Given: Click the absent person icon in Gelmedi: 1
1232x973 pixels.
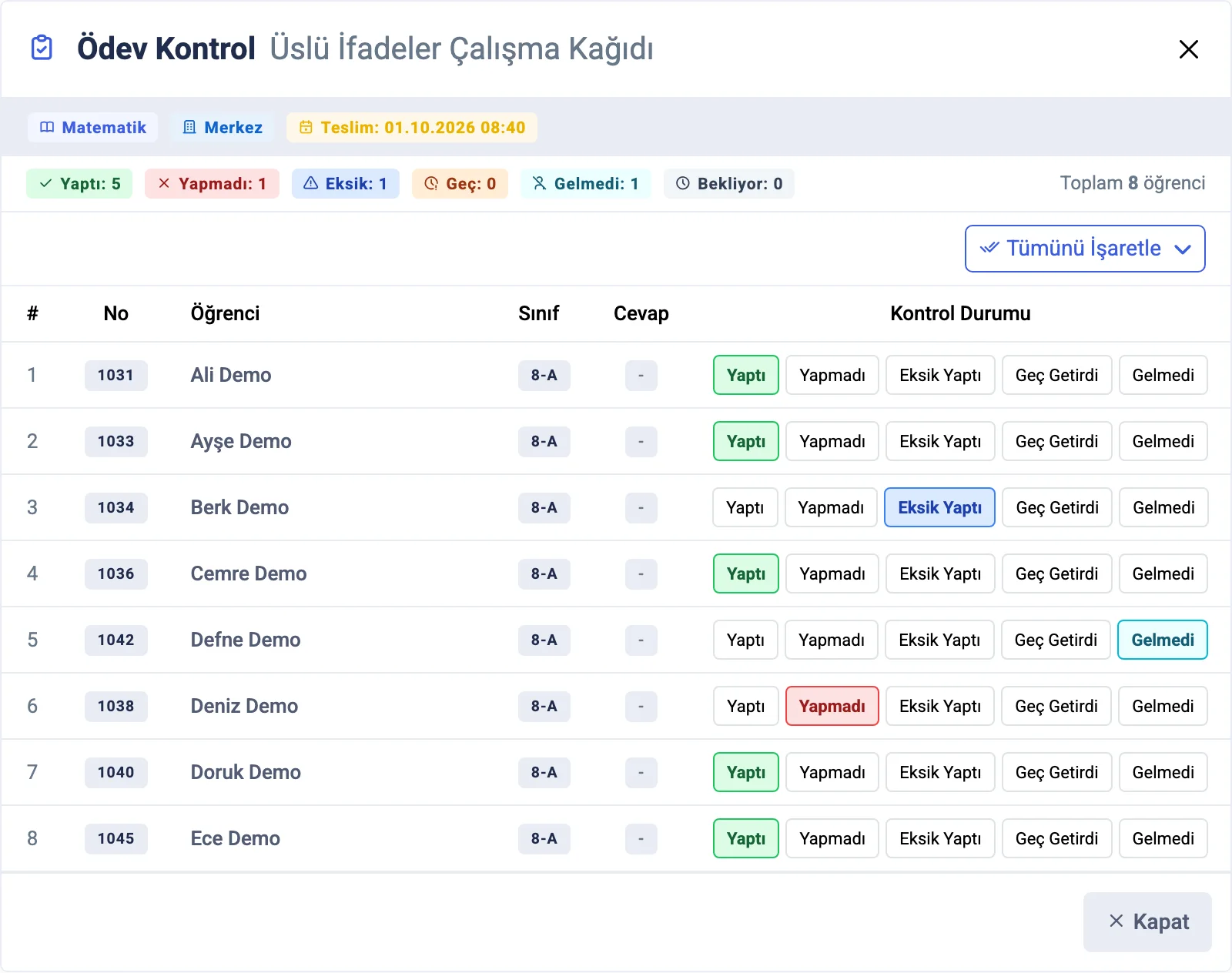Looking at the screenshot, I should pos(539,183).
